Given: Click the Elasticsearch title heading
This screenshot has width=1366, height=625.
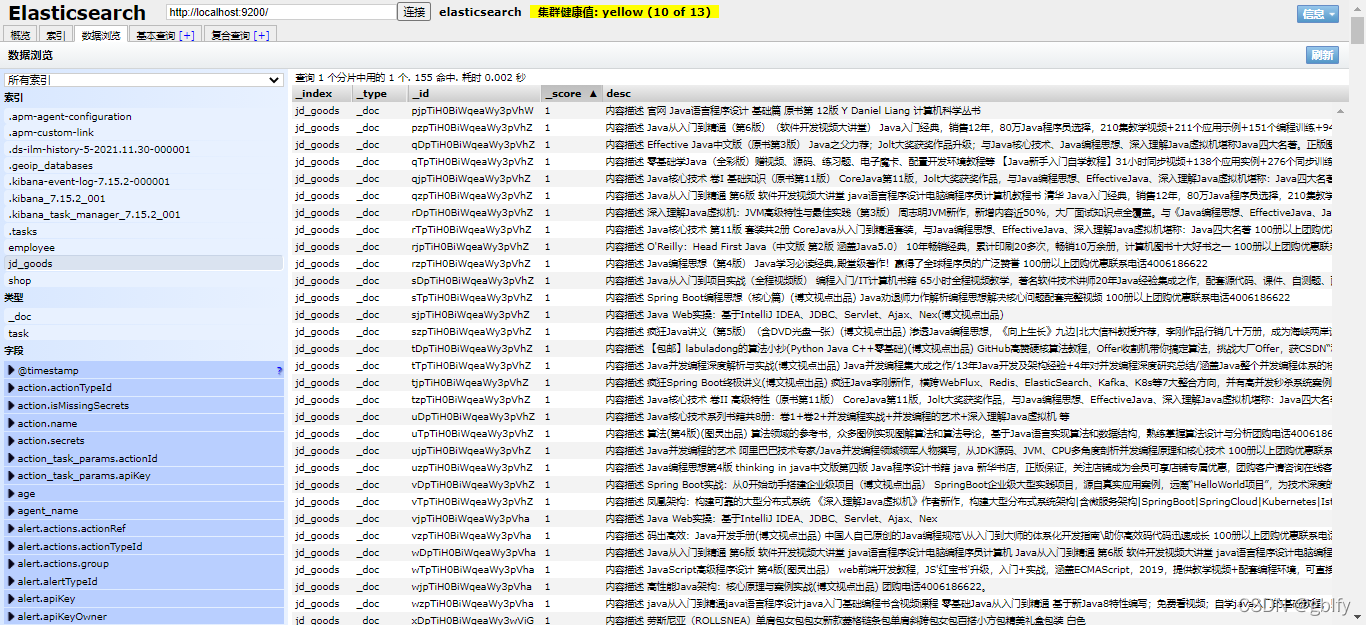Looking at the screenshot, I should 77,13.
